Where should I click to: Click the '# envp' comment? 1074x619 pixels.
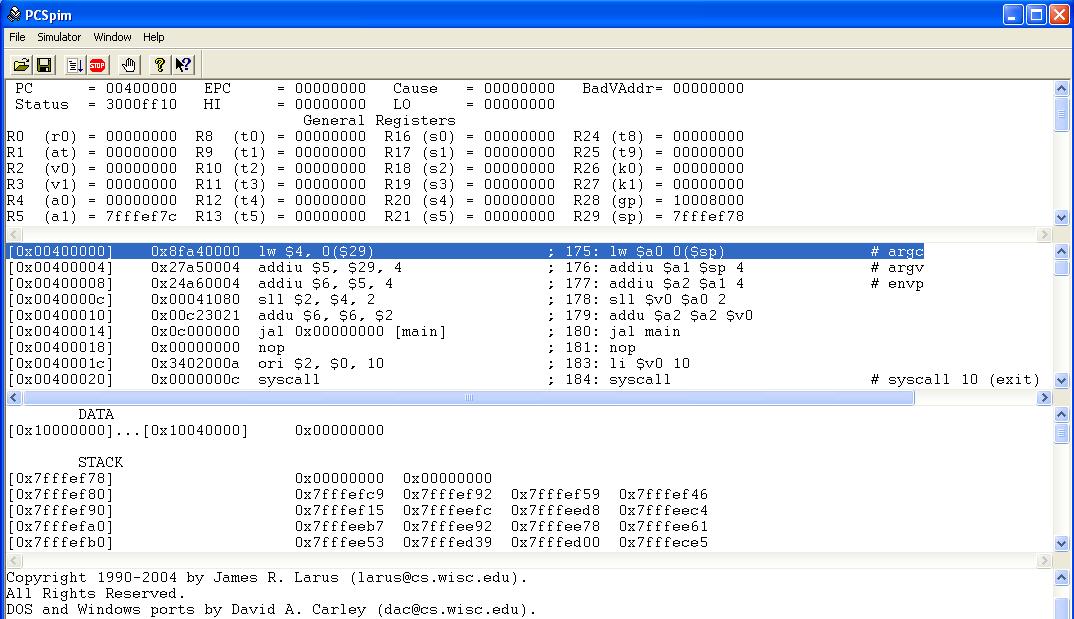point(897,283)
